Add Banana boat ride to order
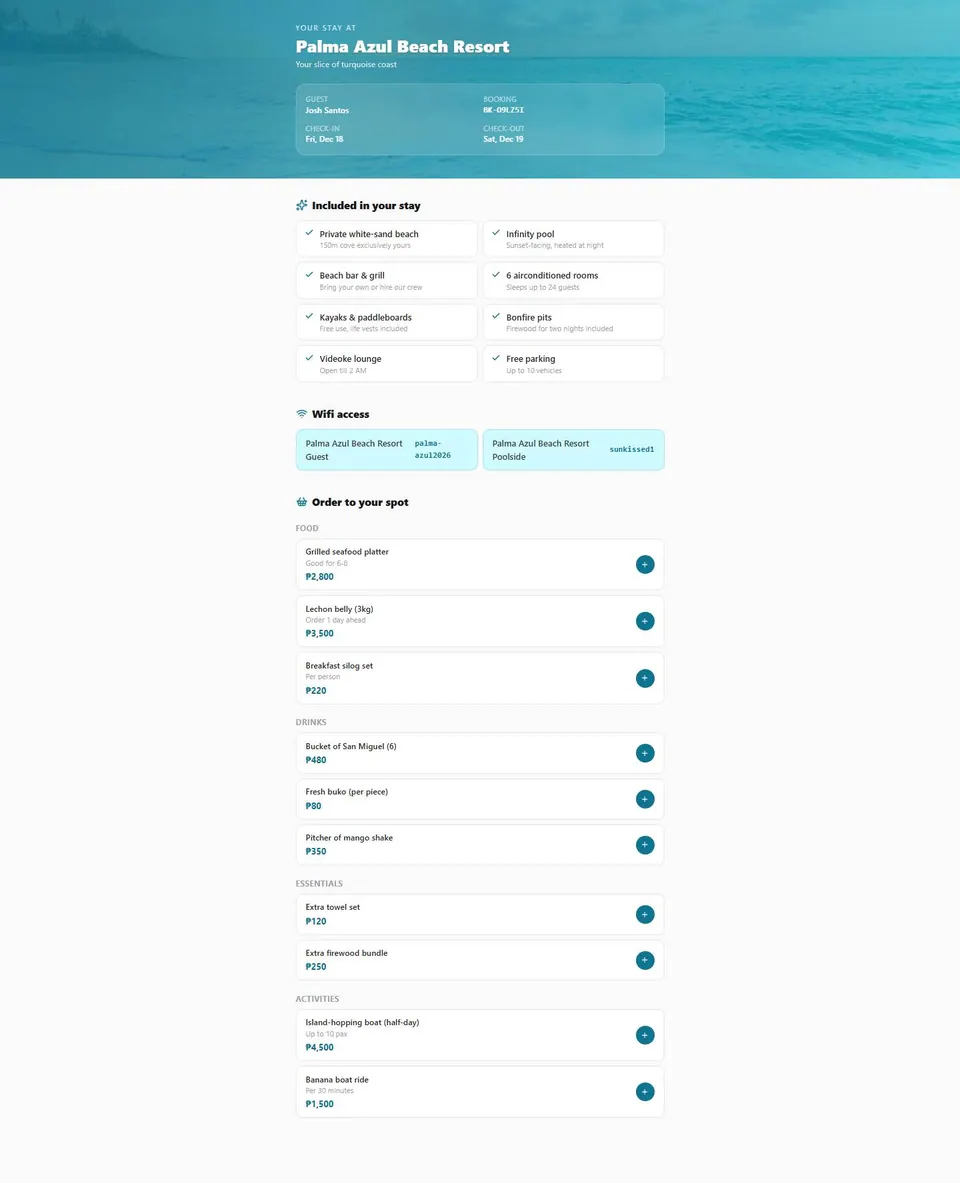This screenshot has height=1183, width=960. coord(645,1092)
